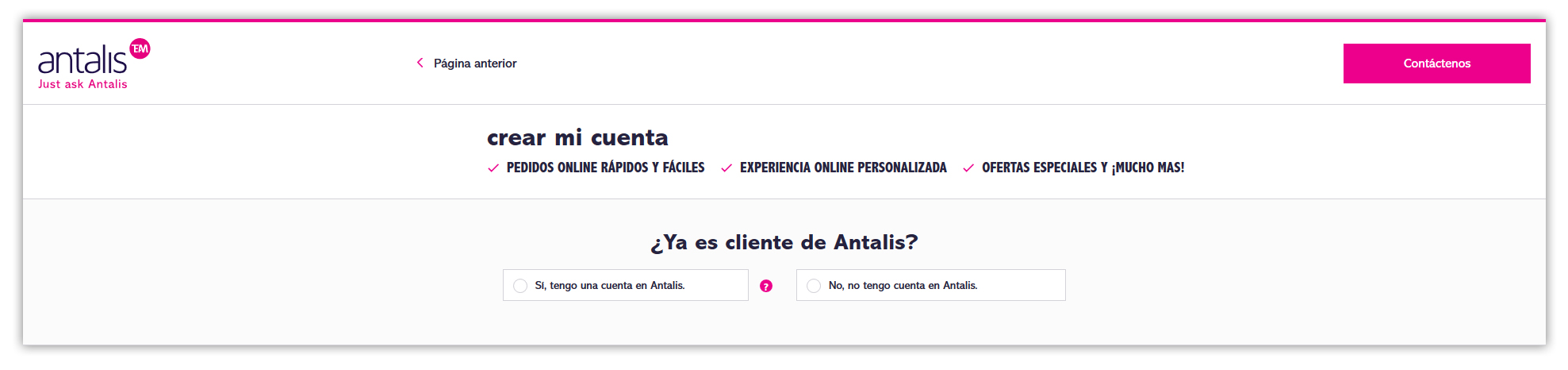This screenshot has width=1568, height=370.
Task: Click 'EXPERIENCIA ONLINE PERSONALIZADA' text
Action: pyautogui.click(x=843, y=168)
